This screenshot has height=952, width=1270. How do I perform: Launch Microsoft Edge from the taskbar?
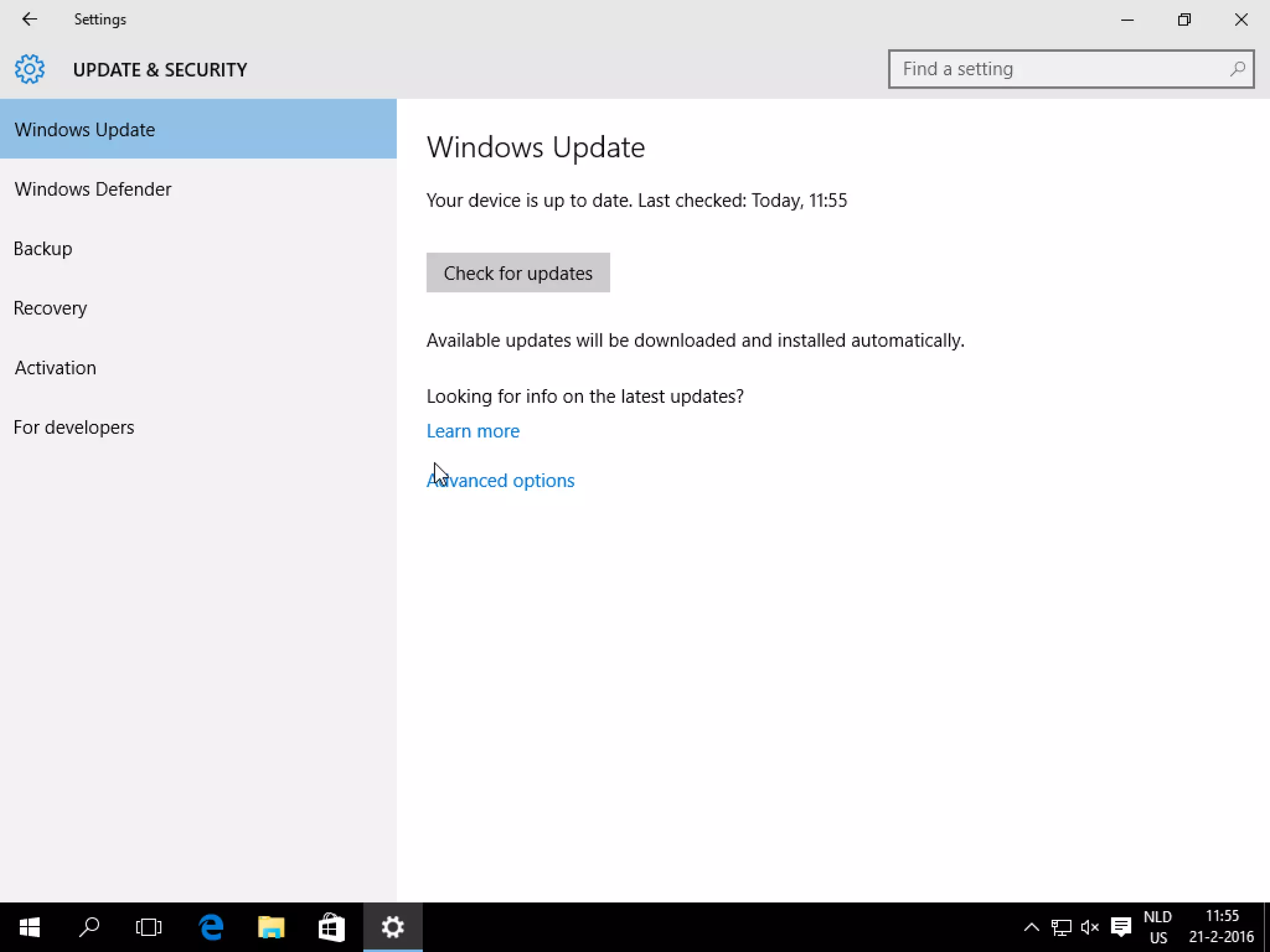211,927
